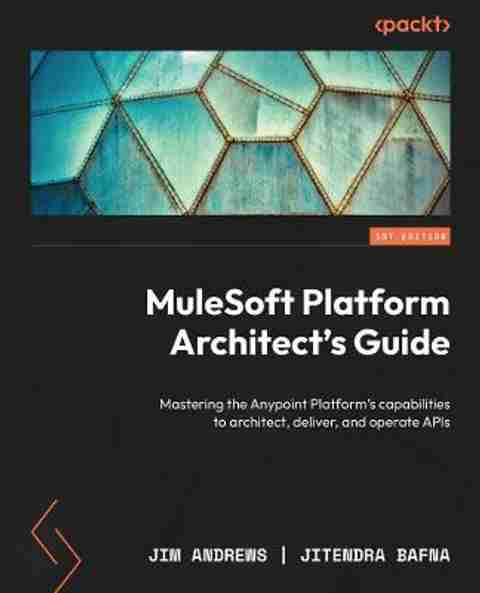Image resolution: width=480 pixels, height=593 pixels.
Task: Click the word Platform in the title
Action: [376, 303]
